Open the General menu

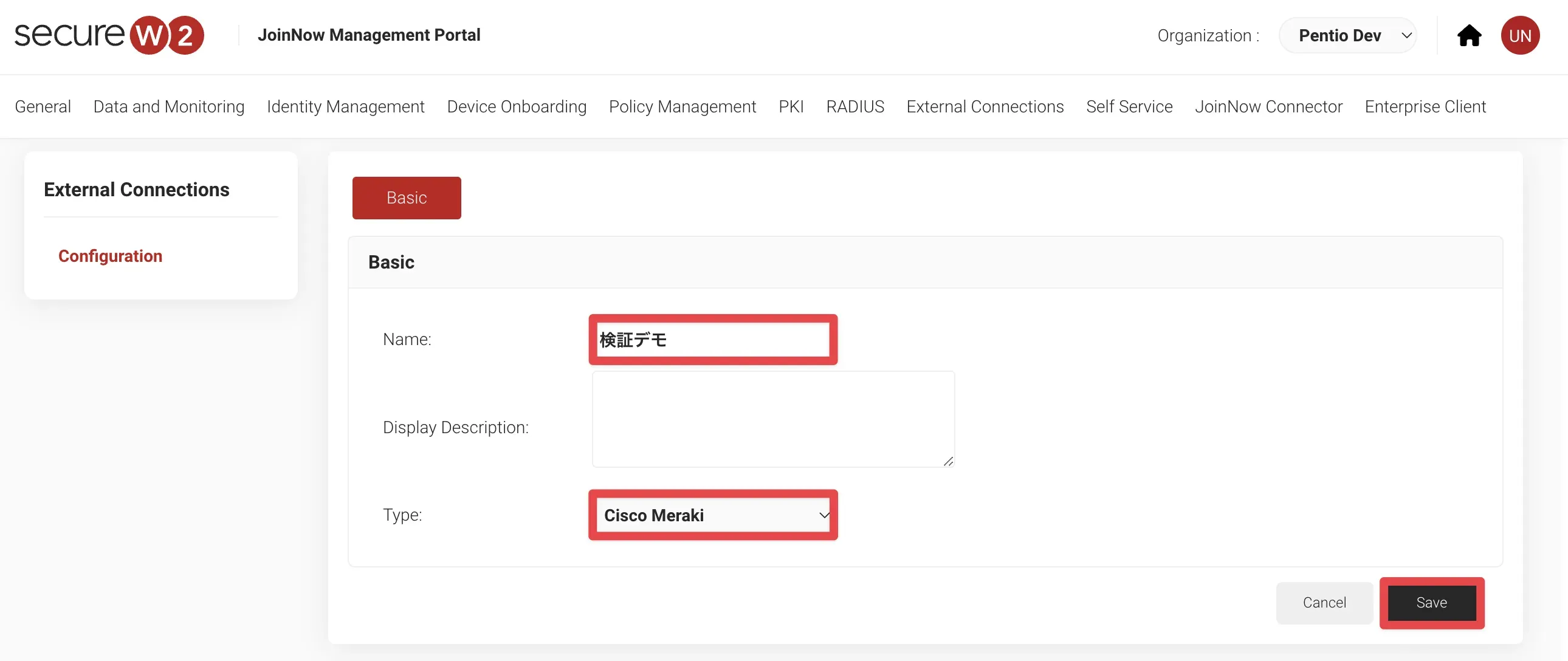tap(43, 106)
